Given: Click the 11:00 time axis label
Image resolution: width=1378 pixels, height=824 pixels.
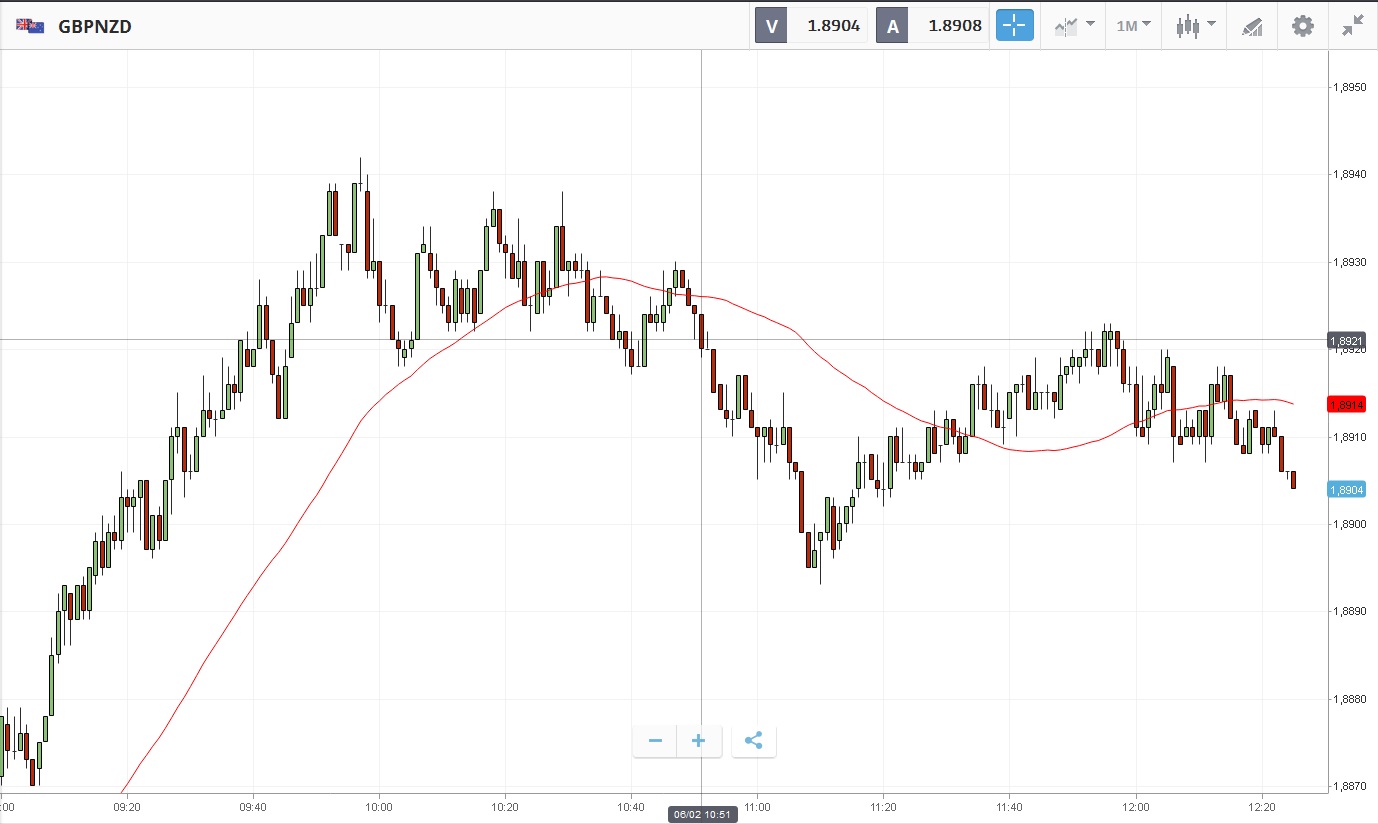Looking at the screenshot, I should coord(757,806).
